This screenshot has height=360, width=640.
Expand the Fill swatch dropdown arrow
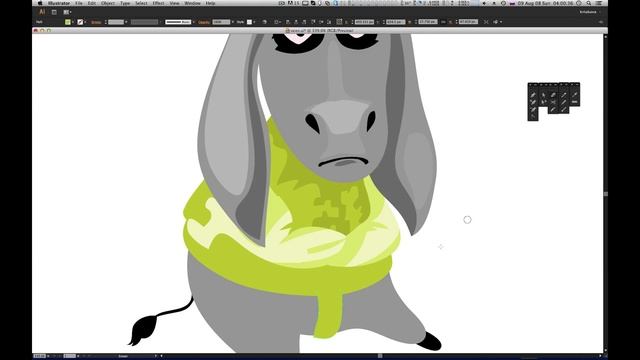[x=73, y=22]
